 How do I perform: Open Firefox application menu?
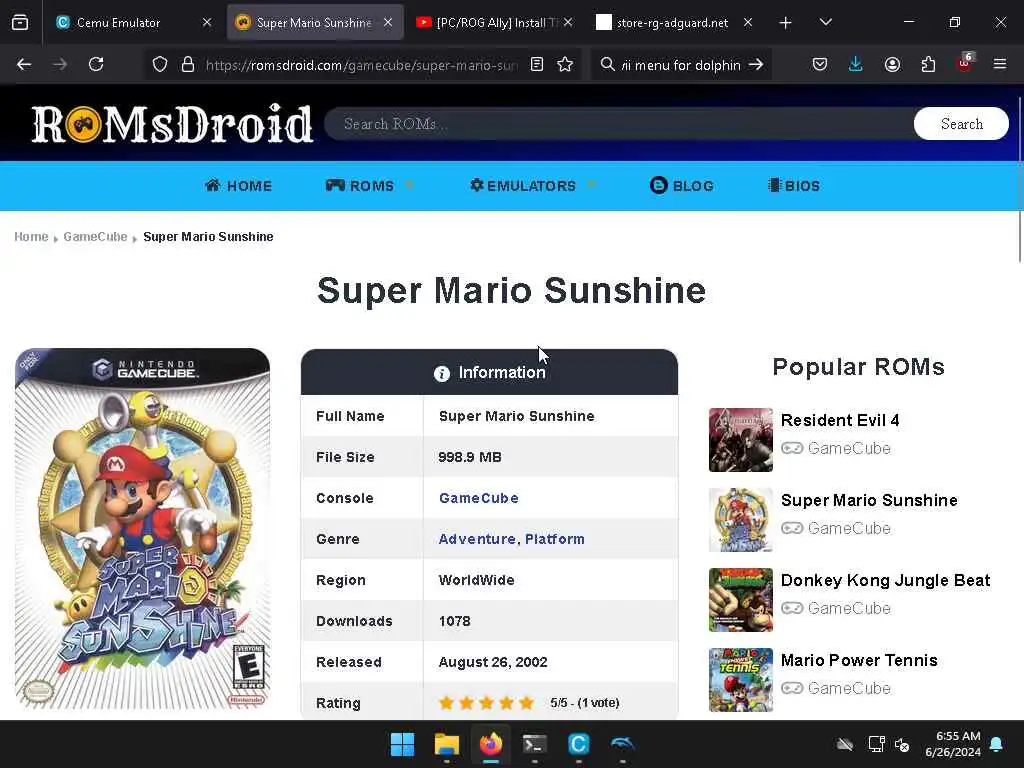click(x=1000, y=64)
